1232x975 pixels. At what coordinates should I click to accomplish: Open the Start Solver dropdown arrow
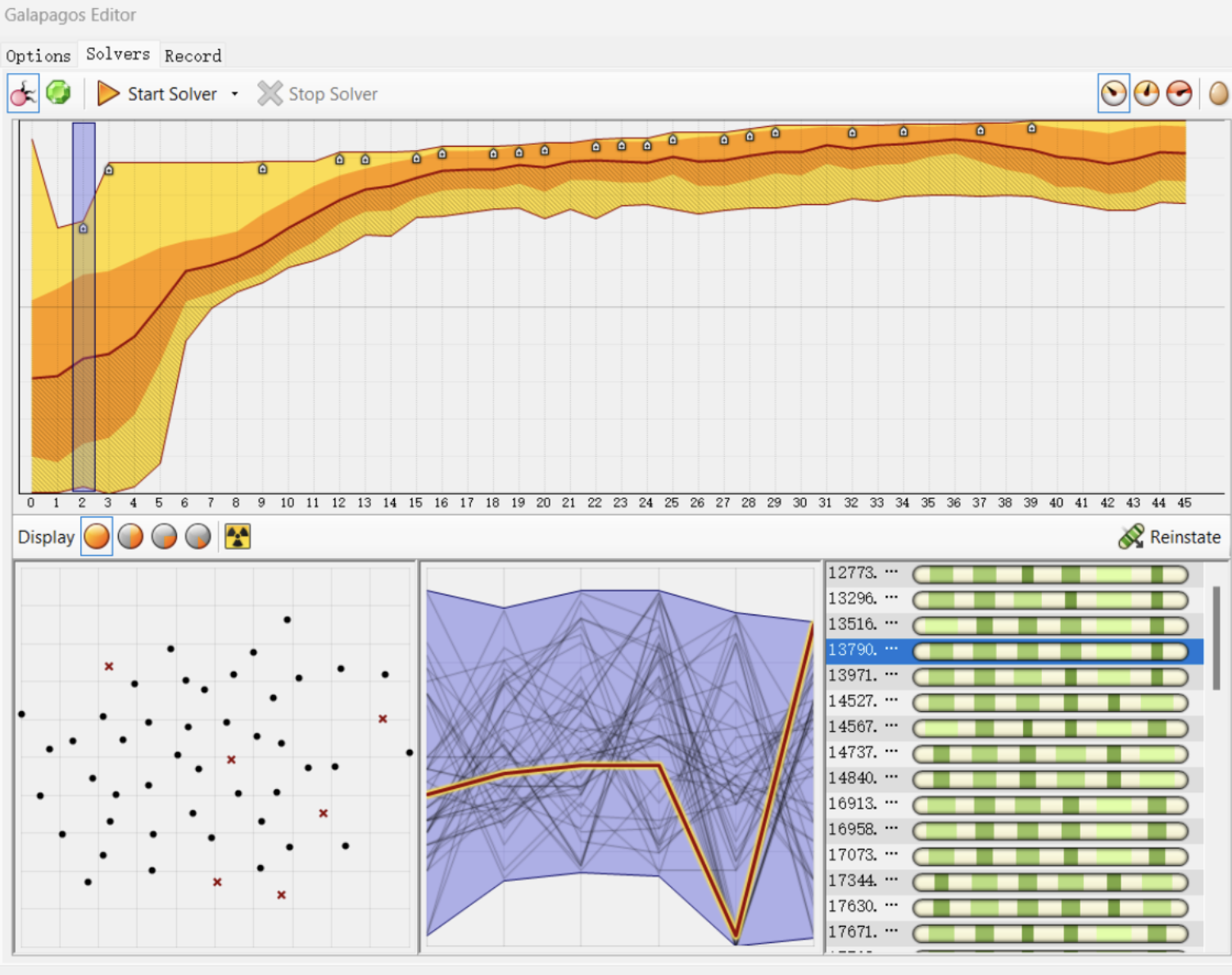coord(234,94)
